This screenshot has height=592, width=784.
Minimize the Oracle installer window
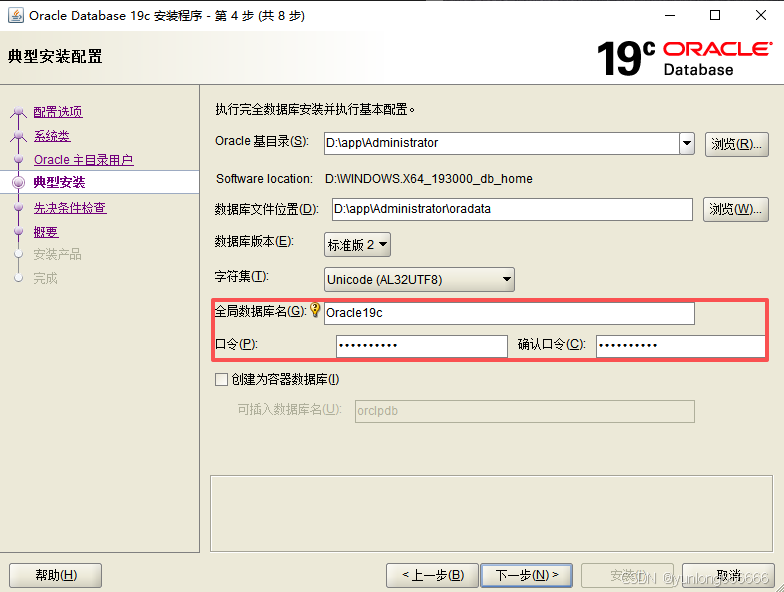[670, 16]
